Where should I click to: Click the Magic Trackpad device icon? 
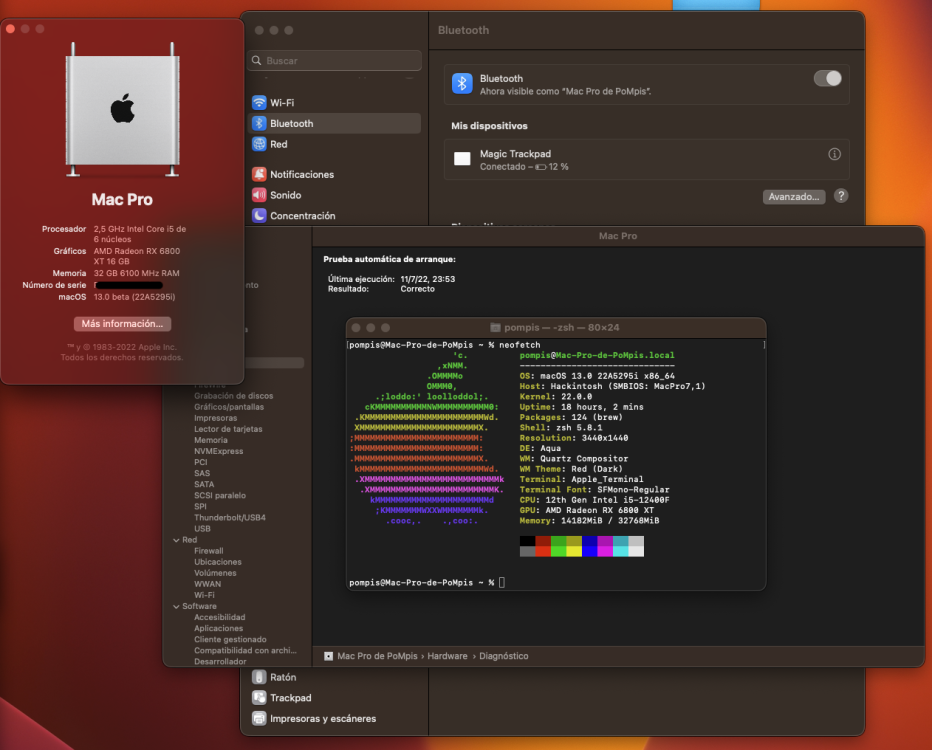click(x=462, y=159)
